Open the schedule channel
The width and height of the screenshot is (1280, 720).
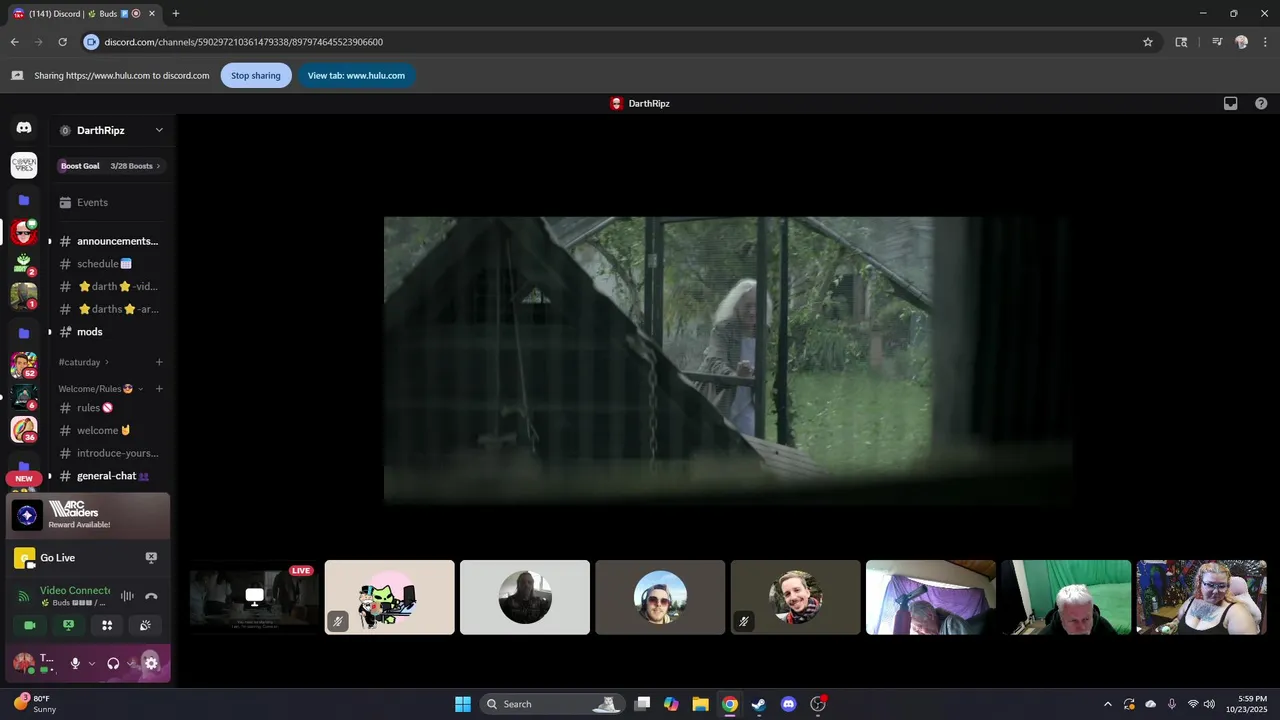click(112, 264)
